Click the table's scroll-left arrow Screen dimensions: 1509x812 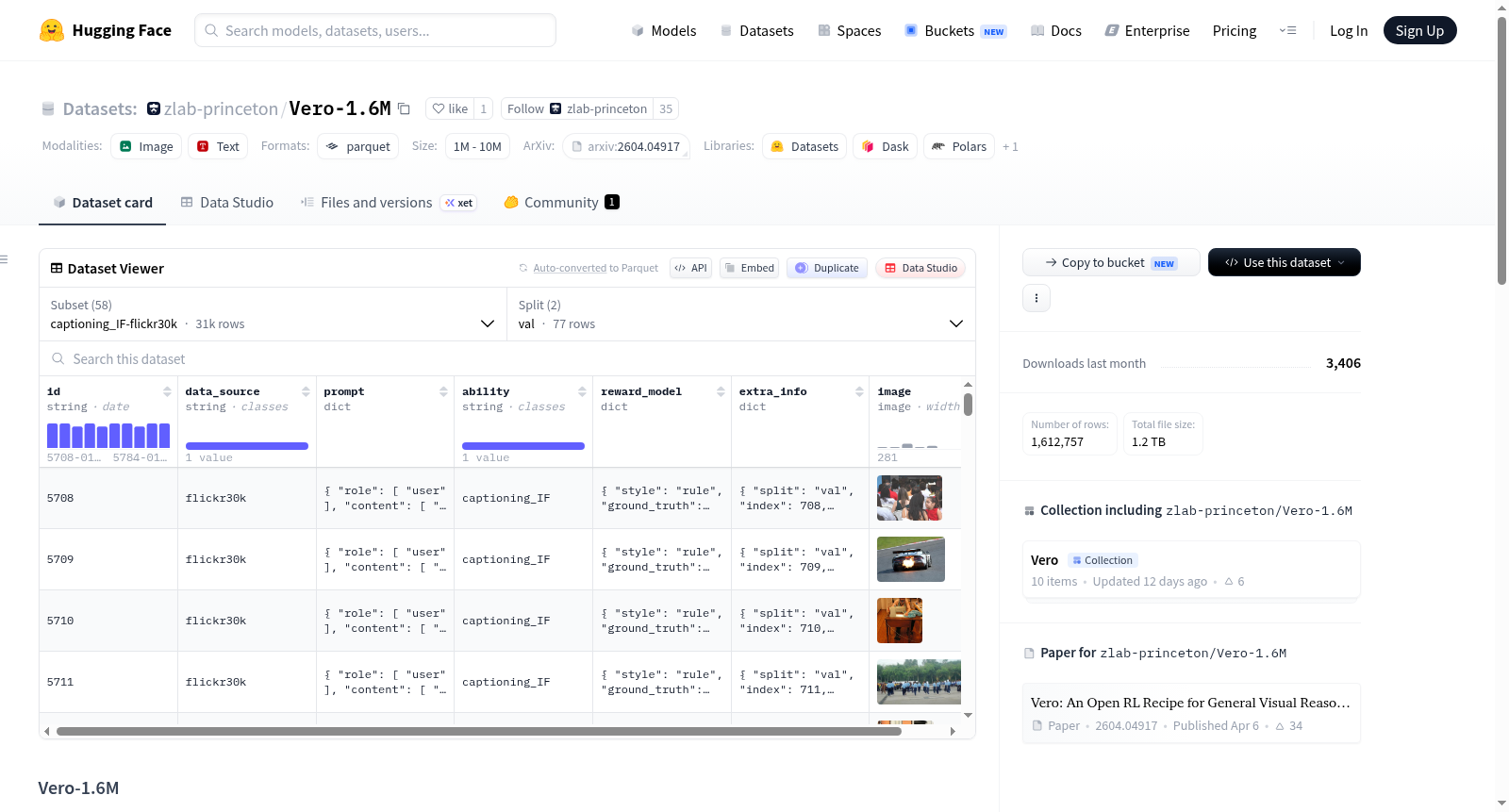(46, 731)
